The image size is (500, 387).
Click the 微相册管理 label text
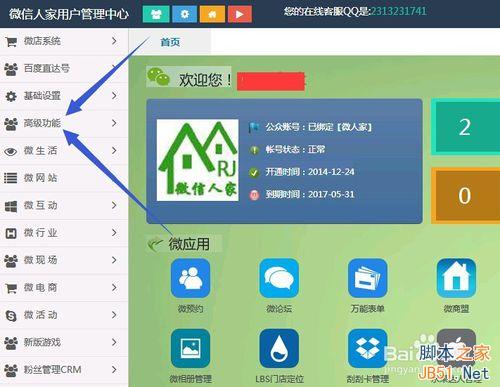tap(190, 379)
